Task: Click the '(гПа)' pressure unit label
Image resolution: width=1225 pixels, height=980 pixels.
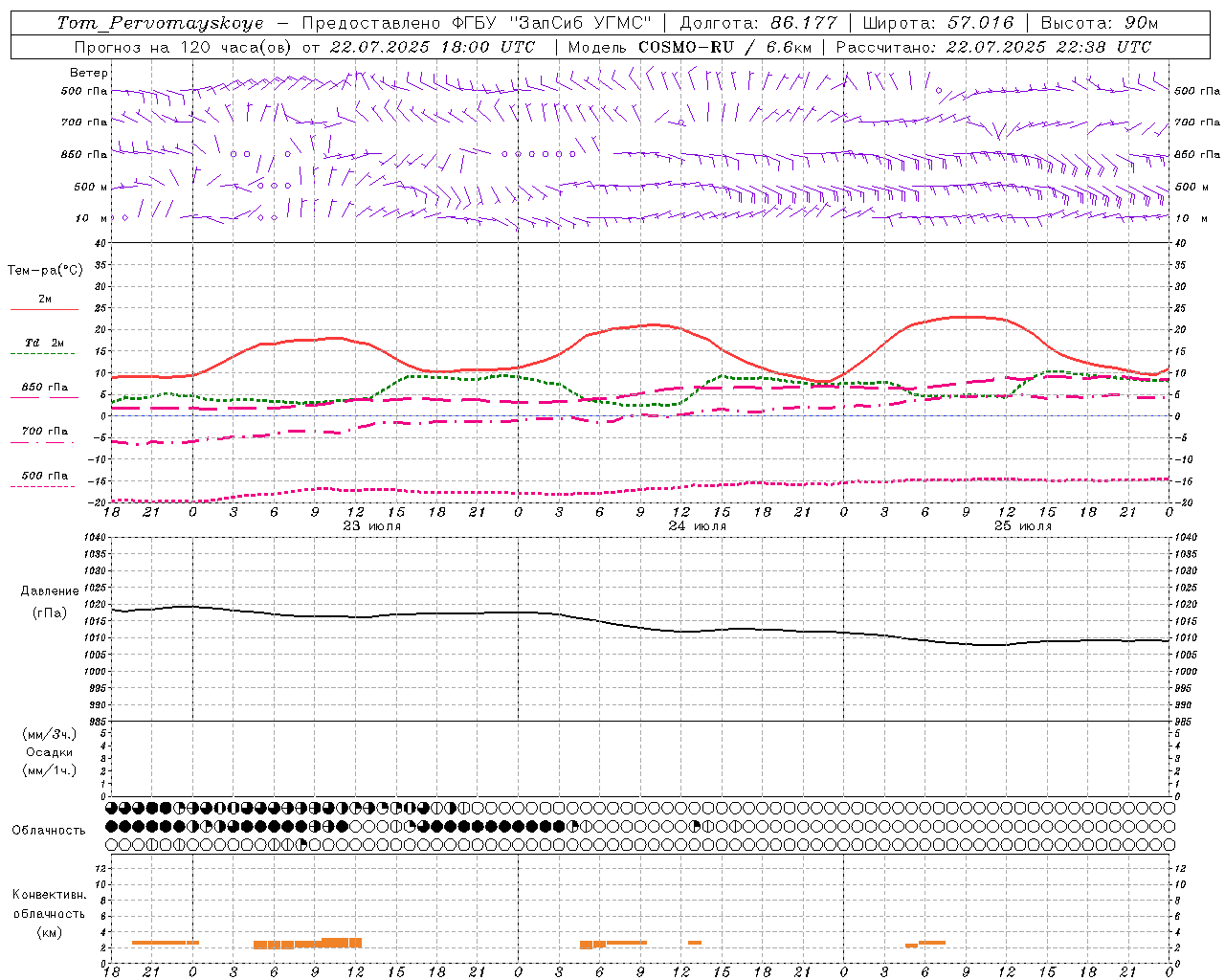Action: tap(50, 613)
